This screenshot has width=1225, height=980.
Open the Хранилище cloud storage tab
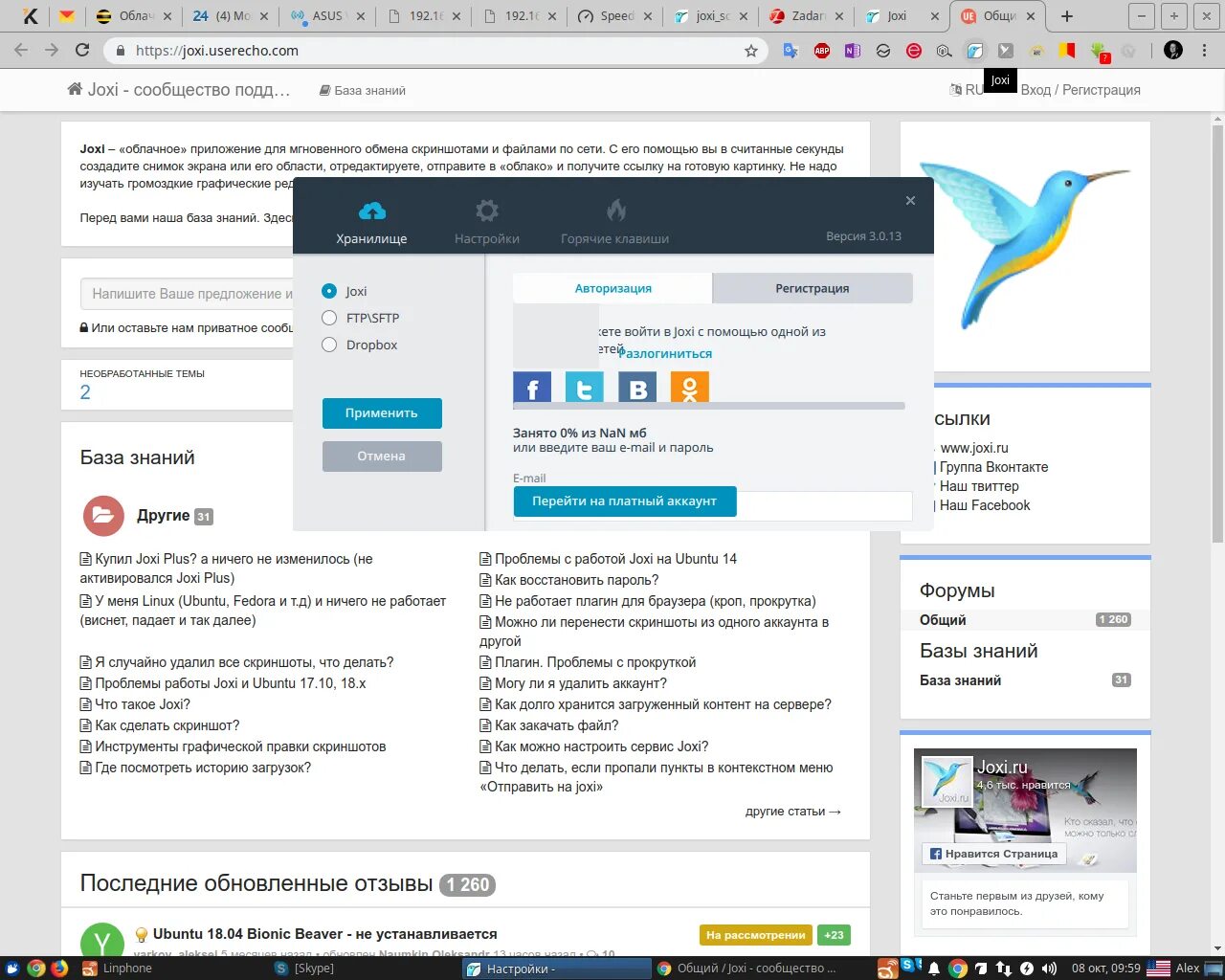click(x=371, y=222)
